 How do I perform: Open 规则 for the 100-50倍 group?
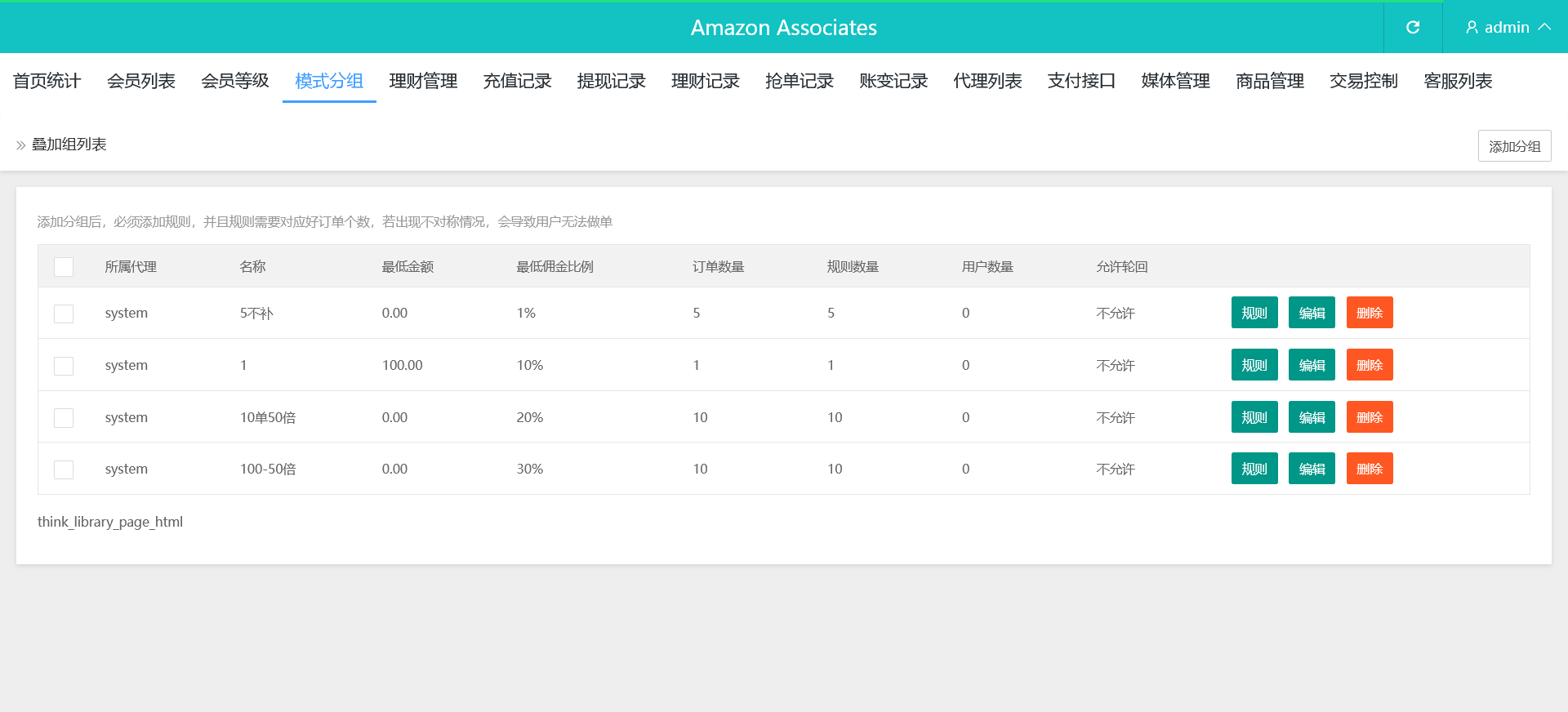[x=1254, y=469]
